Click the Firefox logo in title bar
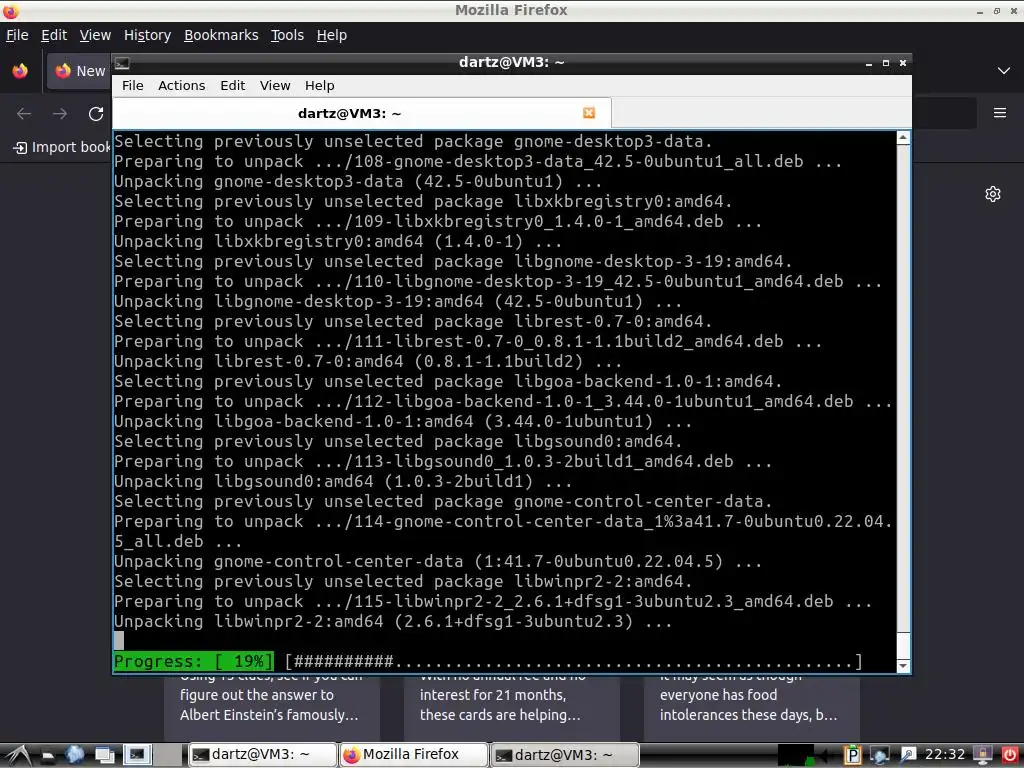 (10, 10)
